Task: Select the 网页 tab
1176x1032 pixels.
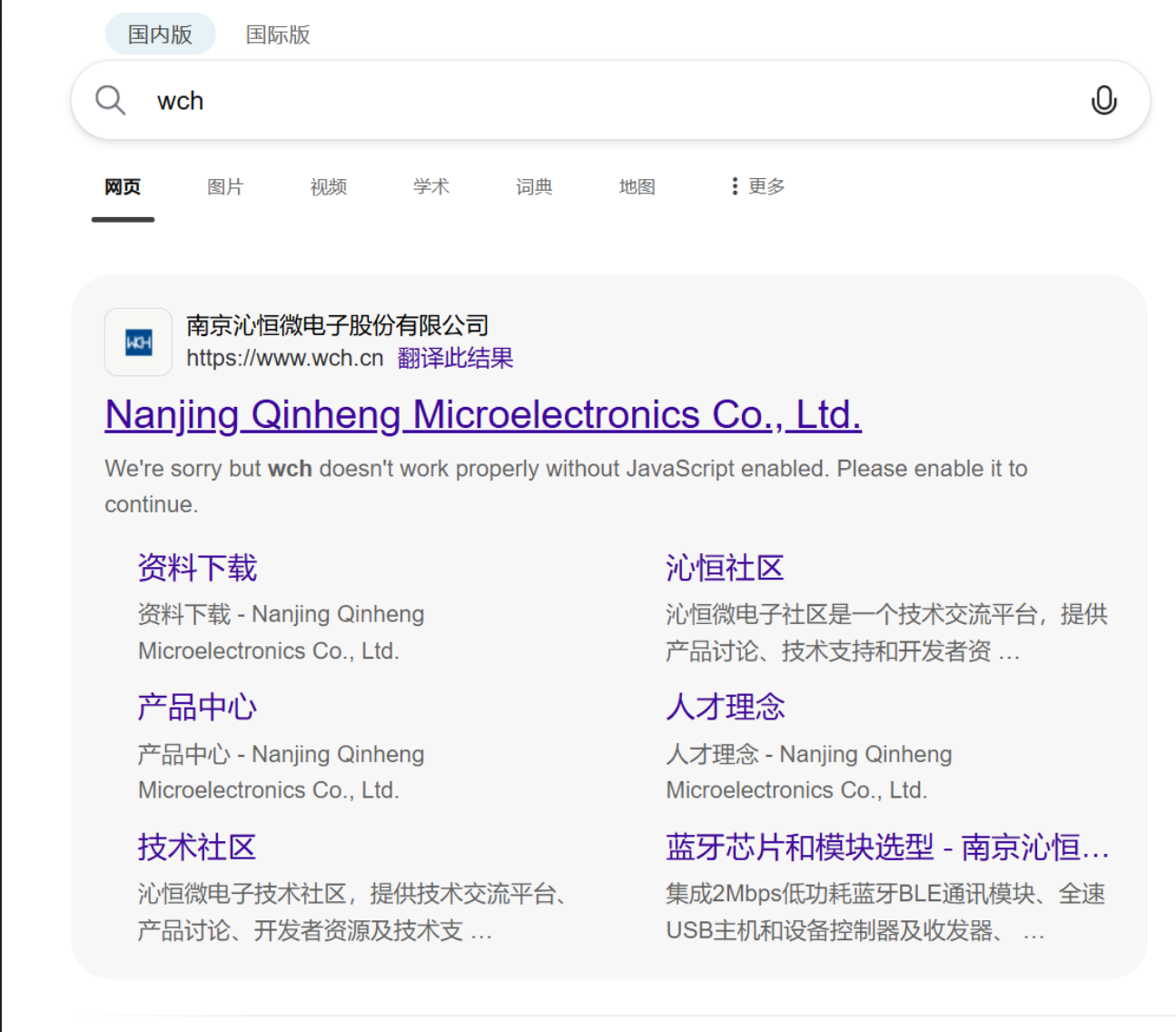Action: [x=123, y=187]
